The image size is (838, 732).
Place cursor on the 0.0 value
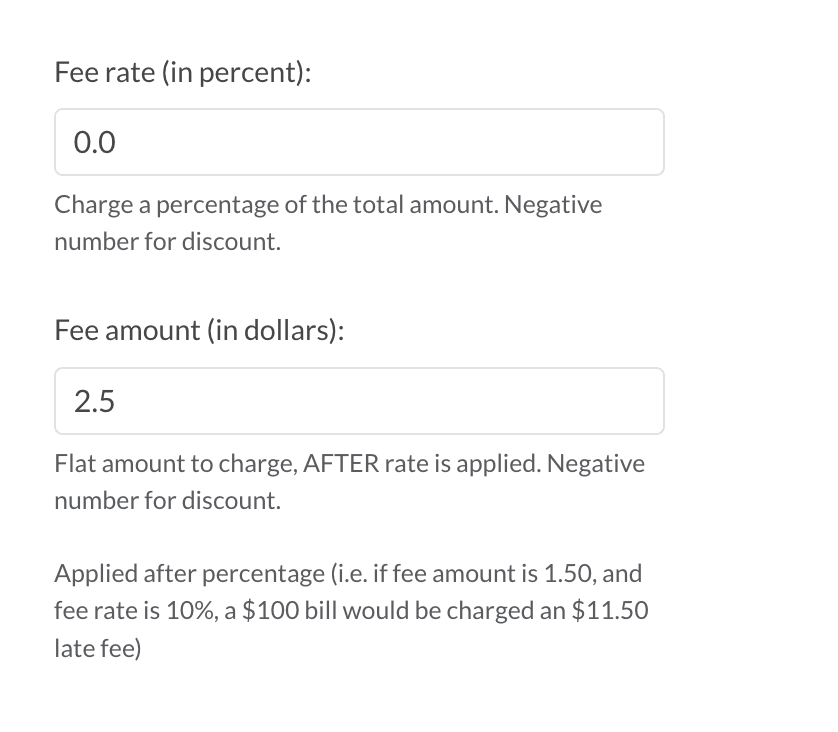(95, 143)
